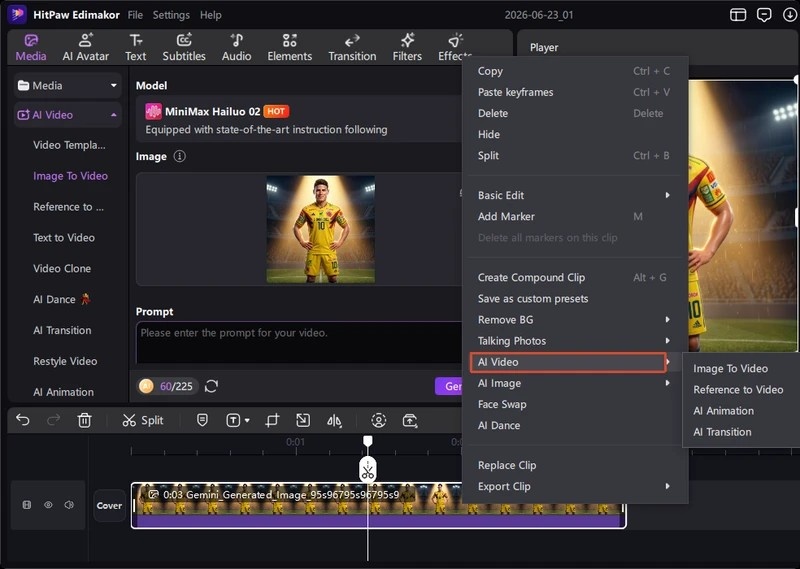Expand the Basic Edit submenu

point(574,195)
